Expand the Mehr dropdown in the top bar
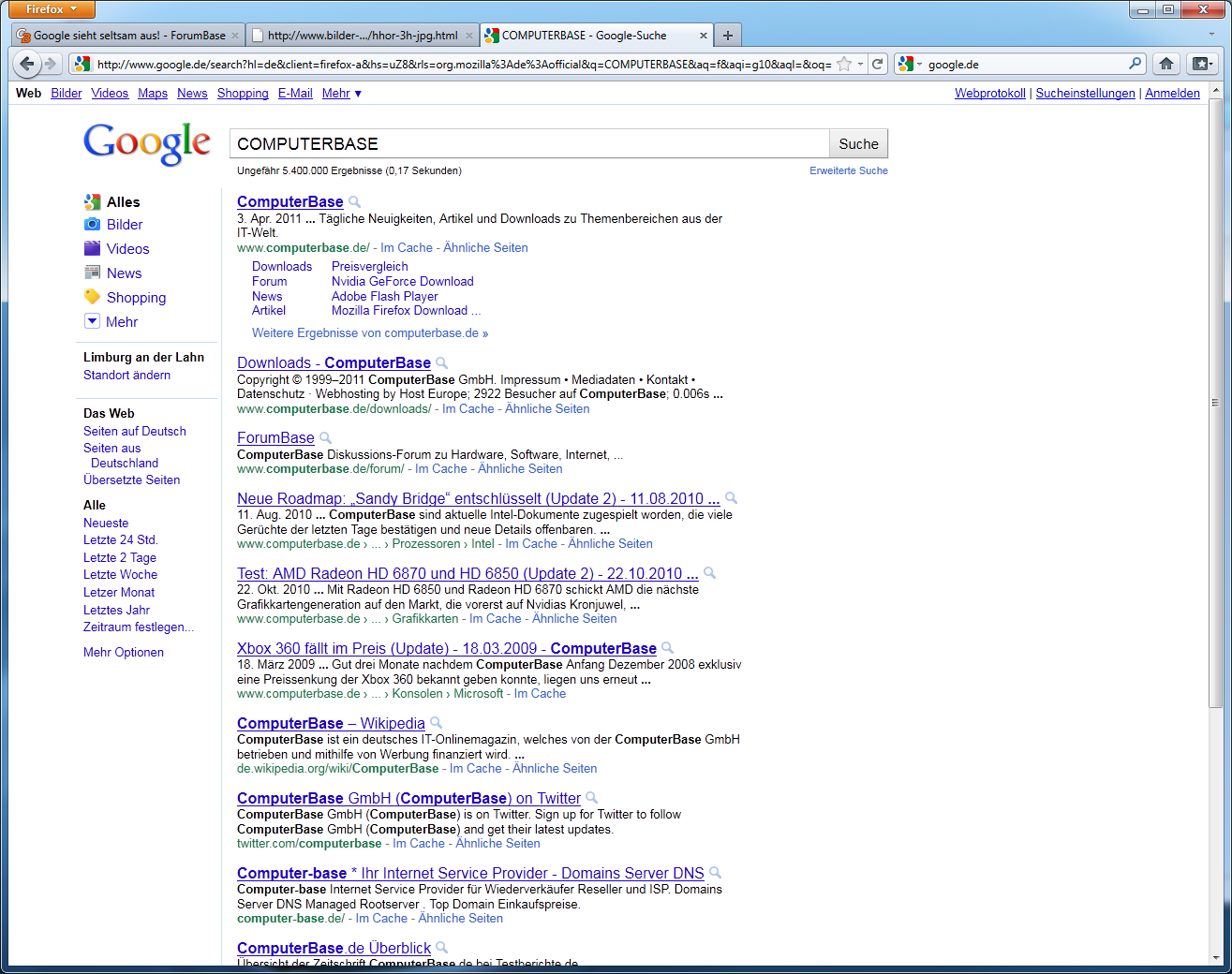This screenshot has width=1232, height=974. click(342, 94)
